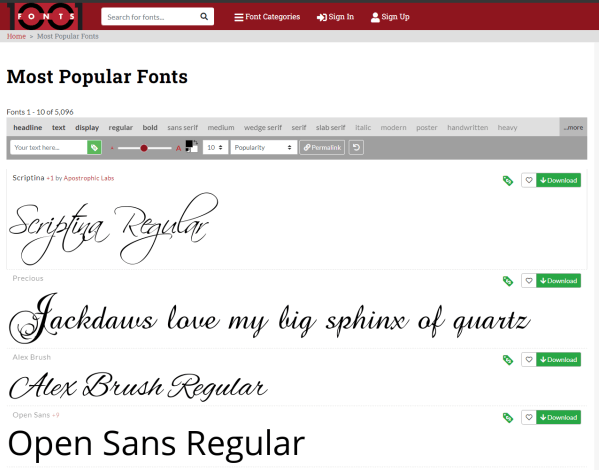Open the fonts per page dropdown
The width and height of the screenshot is (599, 470).
tap(215, 147)
